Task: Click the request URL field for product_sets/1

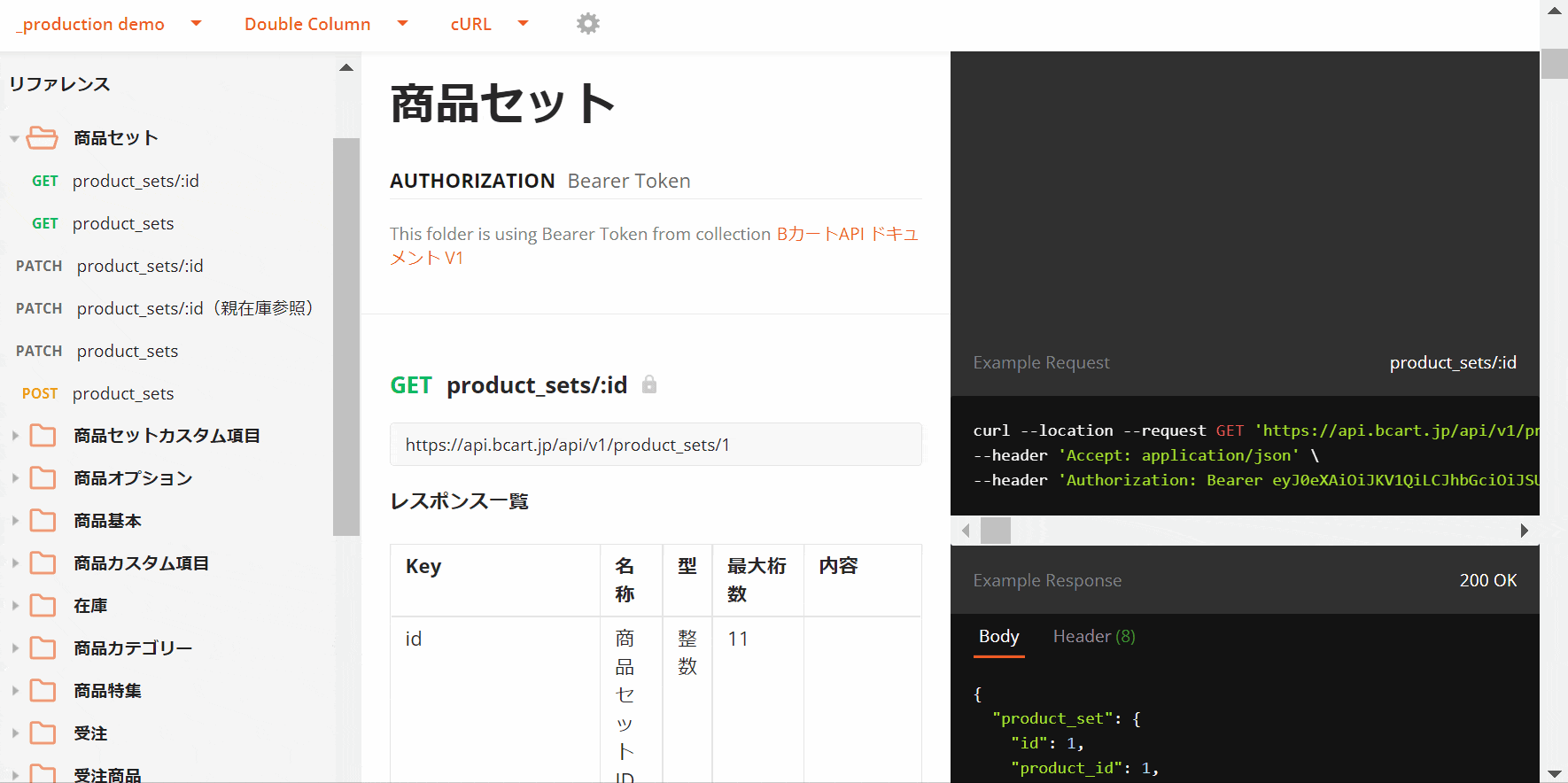Action: point(656,445)
